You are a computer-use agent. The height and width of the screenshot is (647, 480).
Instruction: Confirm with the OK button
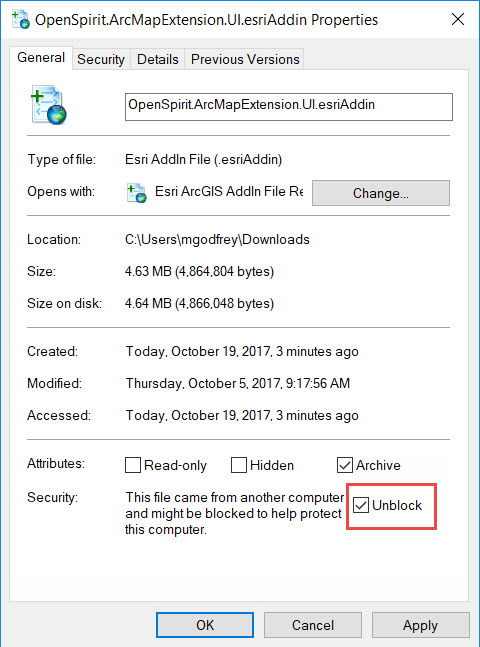click(x=205, y=625)
